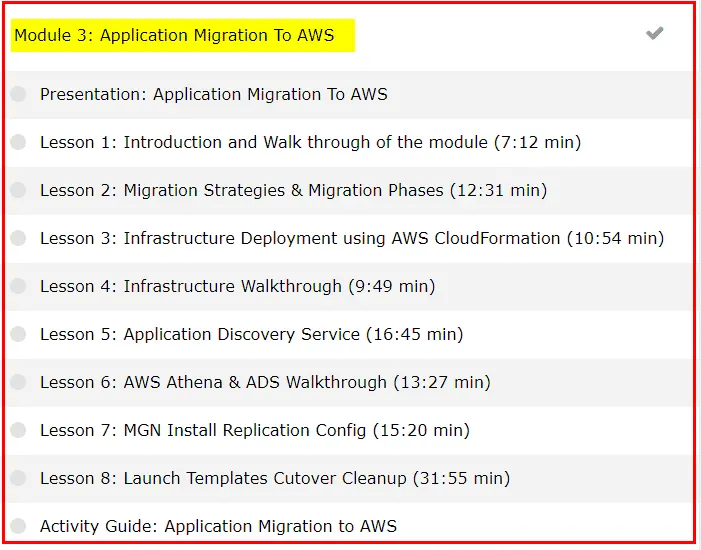The height and width of the screenshot is (550, 701).
Task: Mark Lesson 1 status circle
Action: 18,142
